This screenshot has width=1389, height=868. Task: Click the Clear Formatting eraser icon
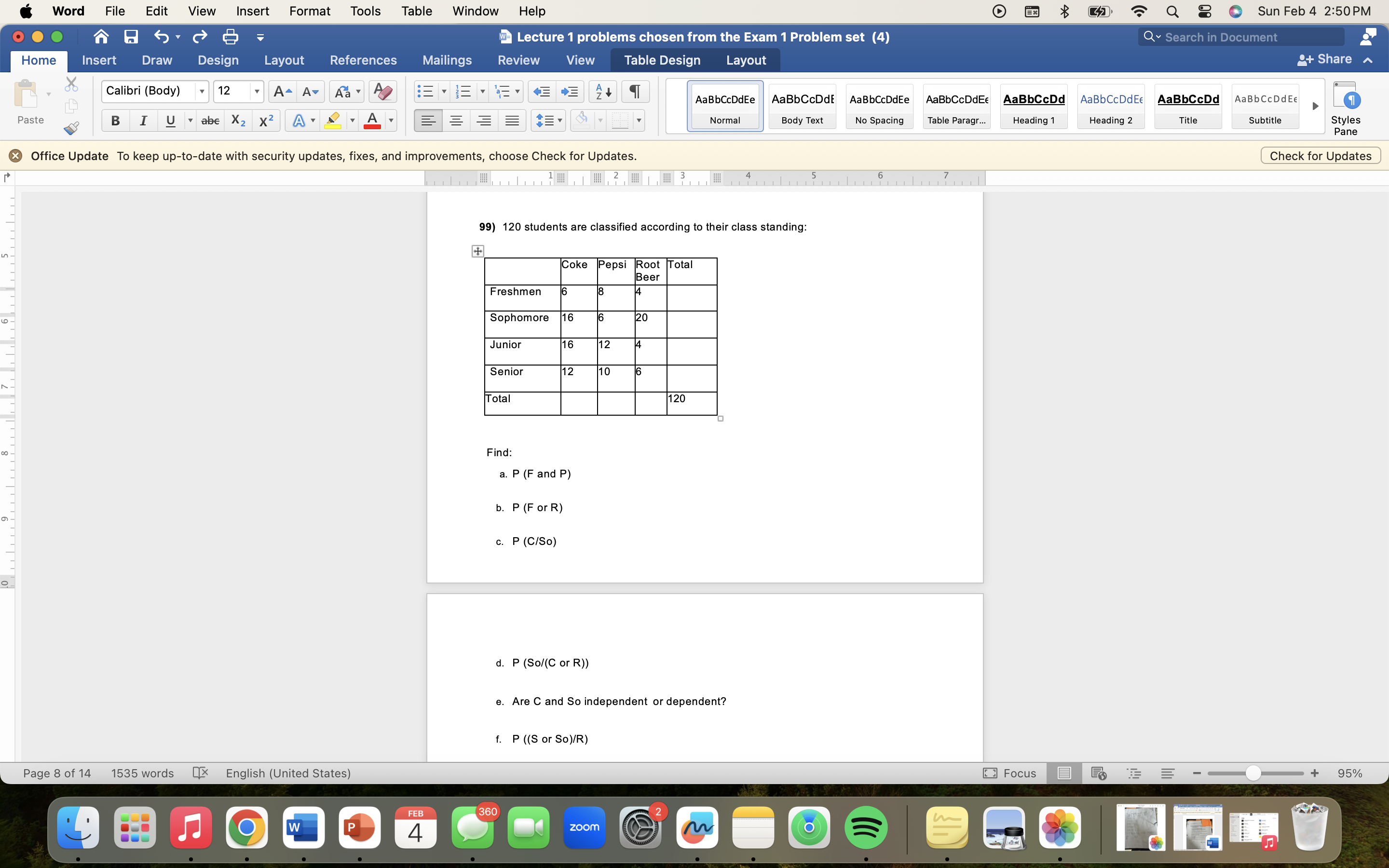pos(382,91)
